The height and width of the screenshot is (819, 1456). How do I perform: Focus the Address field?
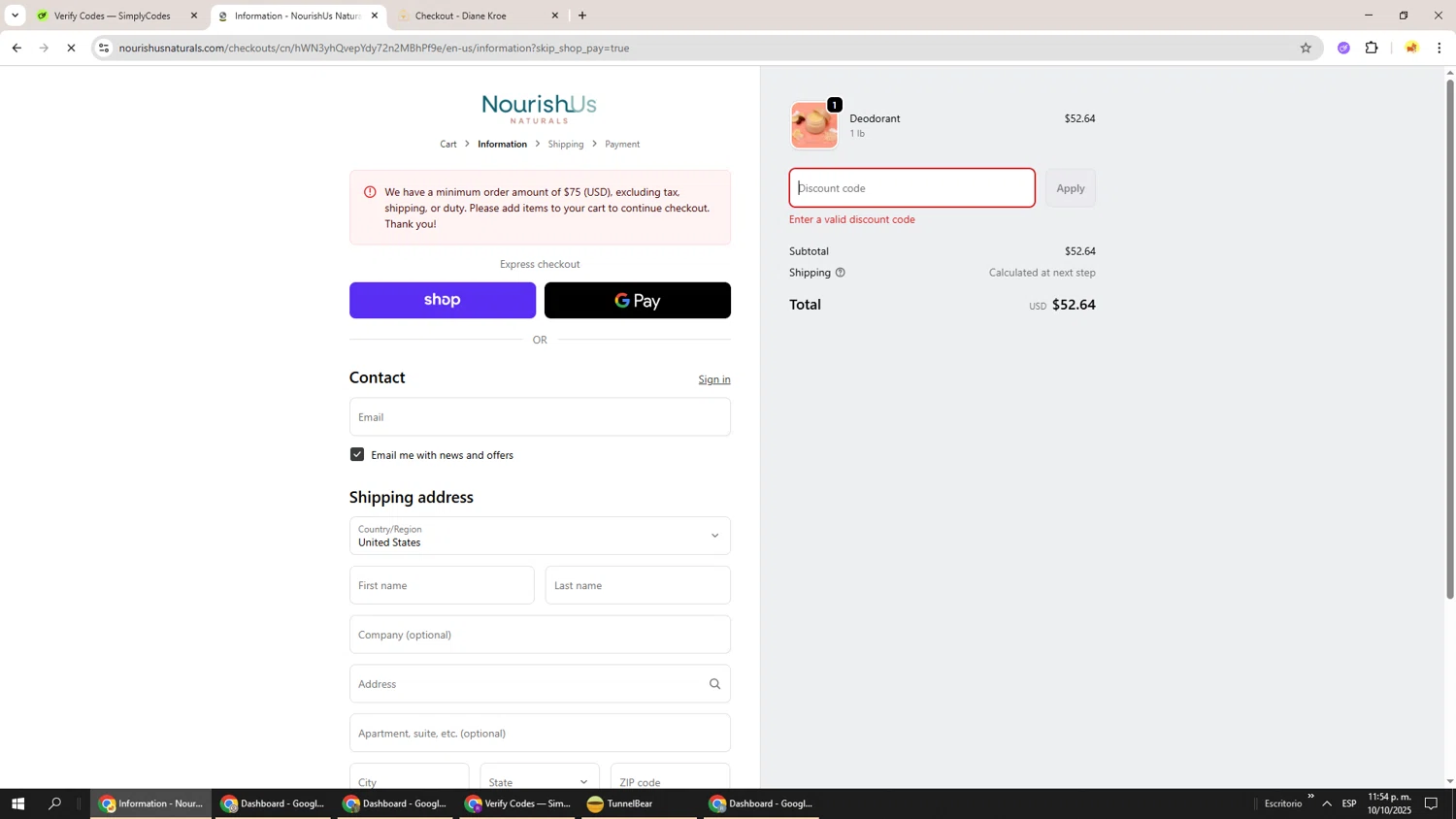click(540, 684)
